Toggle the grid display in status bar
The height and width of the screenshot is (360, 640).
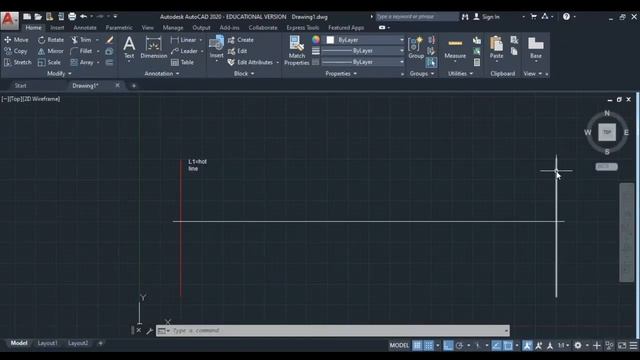point(417,345)
